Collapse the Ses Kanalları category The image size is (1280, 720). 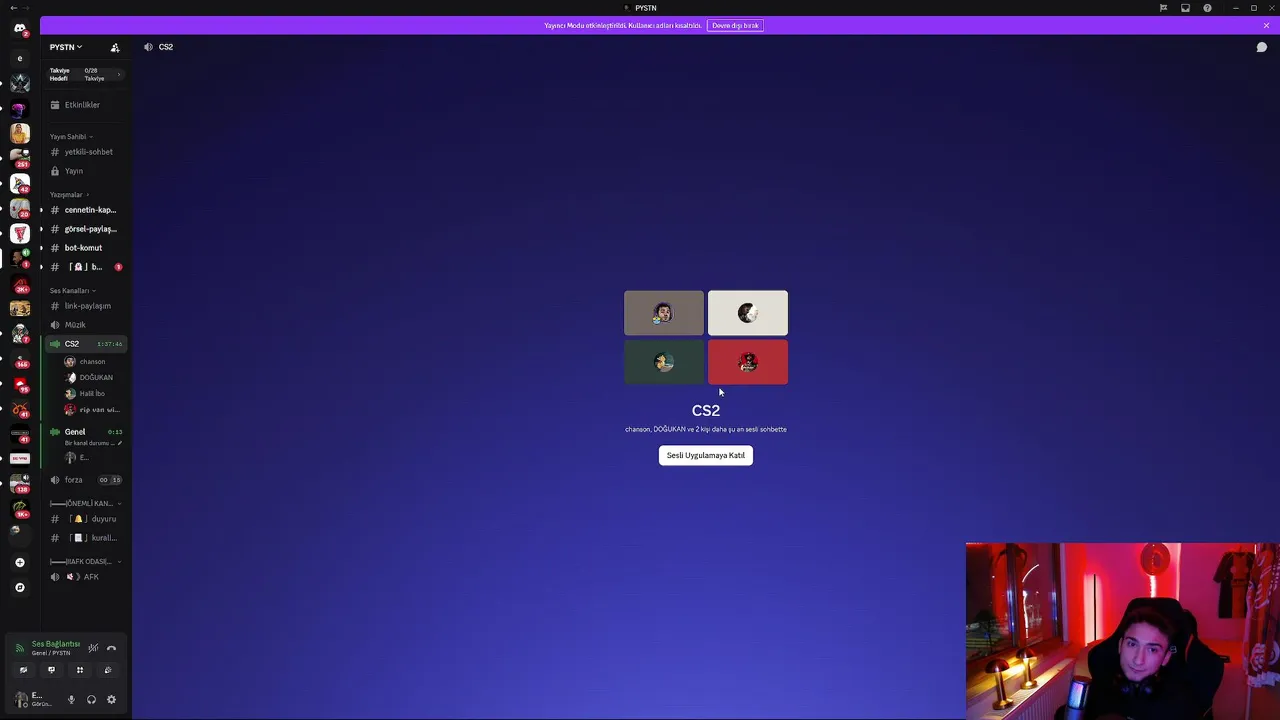[x=73, y=291]
